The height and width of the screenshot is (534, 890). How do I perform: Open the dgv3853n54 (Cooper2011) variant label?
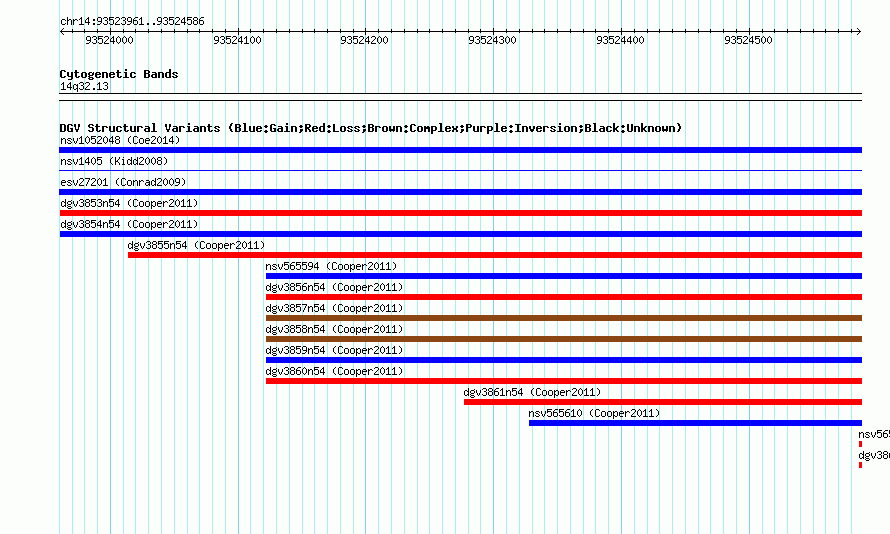pos(129,203)
